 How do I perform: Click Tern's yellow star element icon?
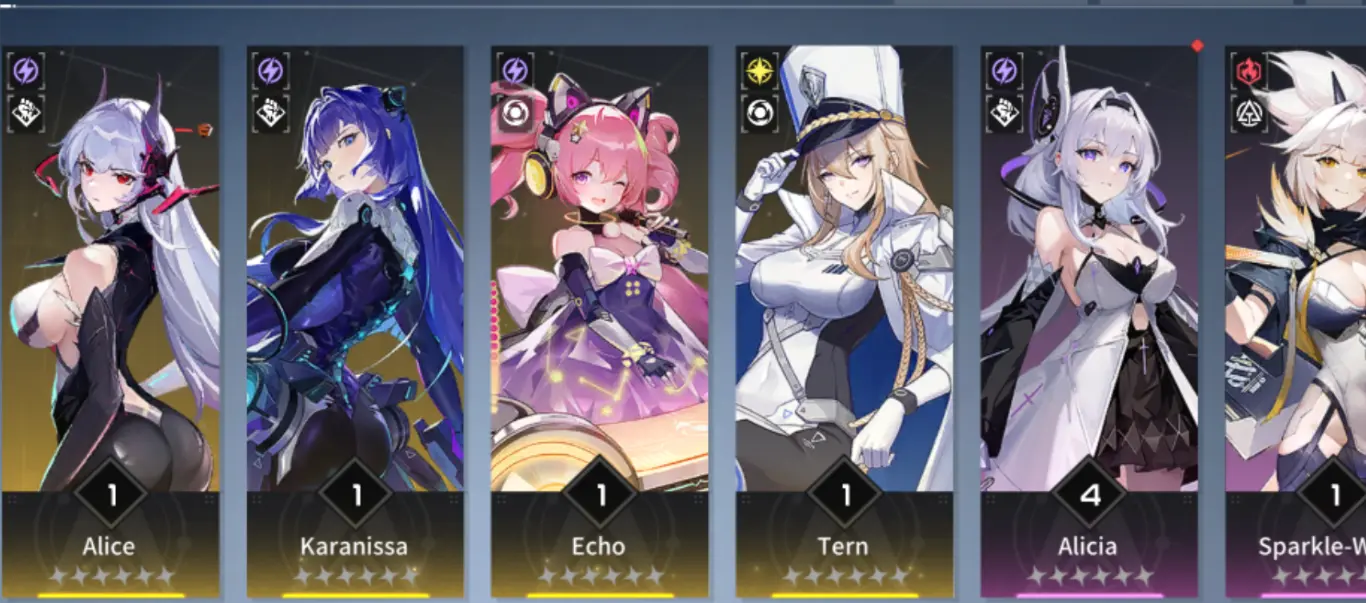pos(759,71)
